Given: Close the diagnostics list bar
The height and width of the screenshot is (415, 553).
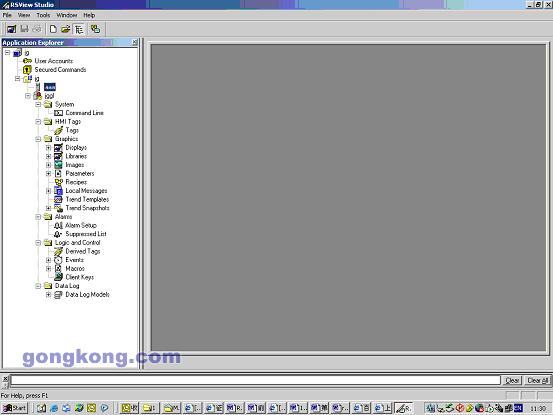Looking at the screenshot, I should (5, 378).
